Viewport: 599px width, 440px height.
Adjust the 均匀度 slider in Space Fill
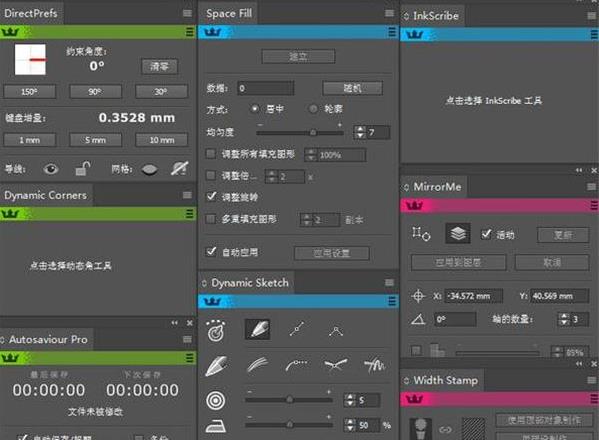click(300, 133)
